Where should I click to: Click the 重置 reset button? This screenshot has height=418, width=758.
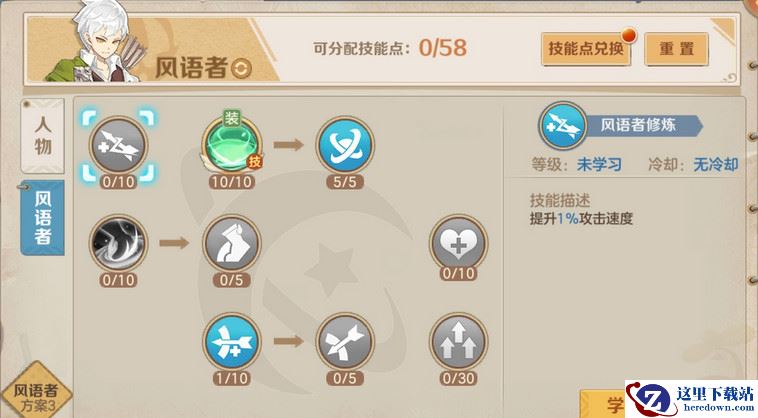tap(676, 48)
